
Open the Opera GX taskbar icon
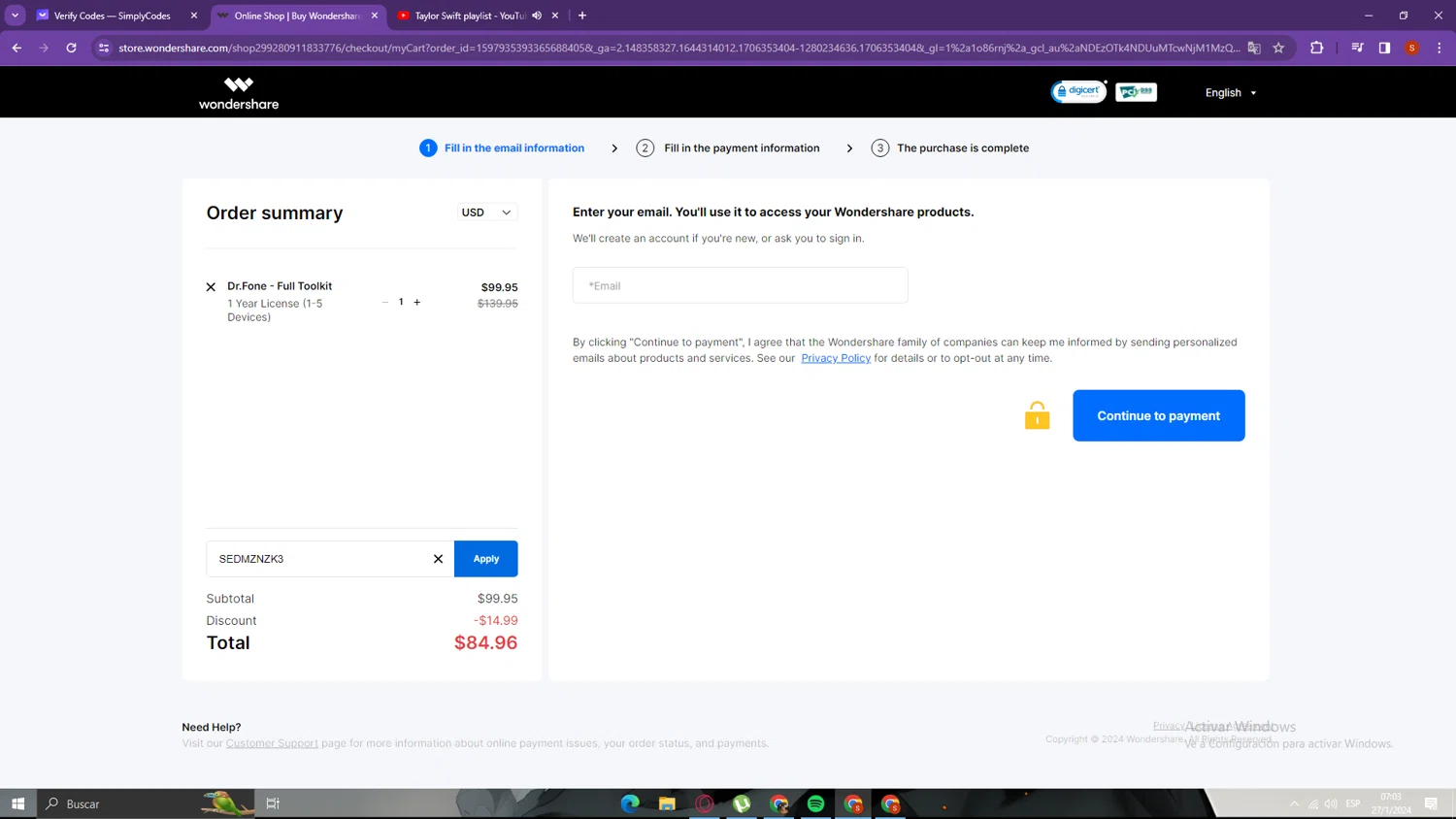point(705,803)
